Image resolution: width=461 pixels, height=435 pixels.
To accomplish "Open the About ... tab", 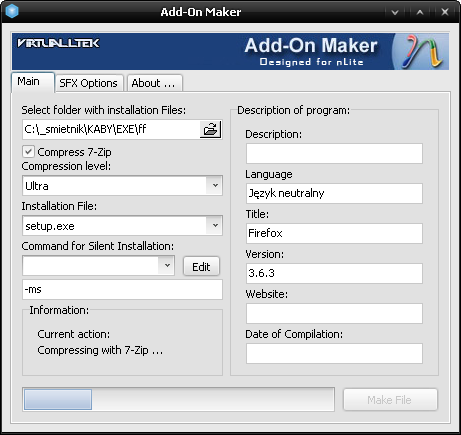I will [153, 83].
